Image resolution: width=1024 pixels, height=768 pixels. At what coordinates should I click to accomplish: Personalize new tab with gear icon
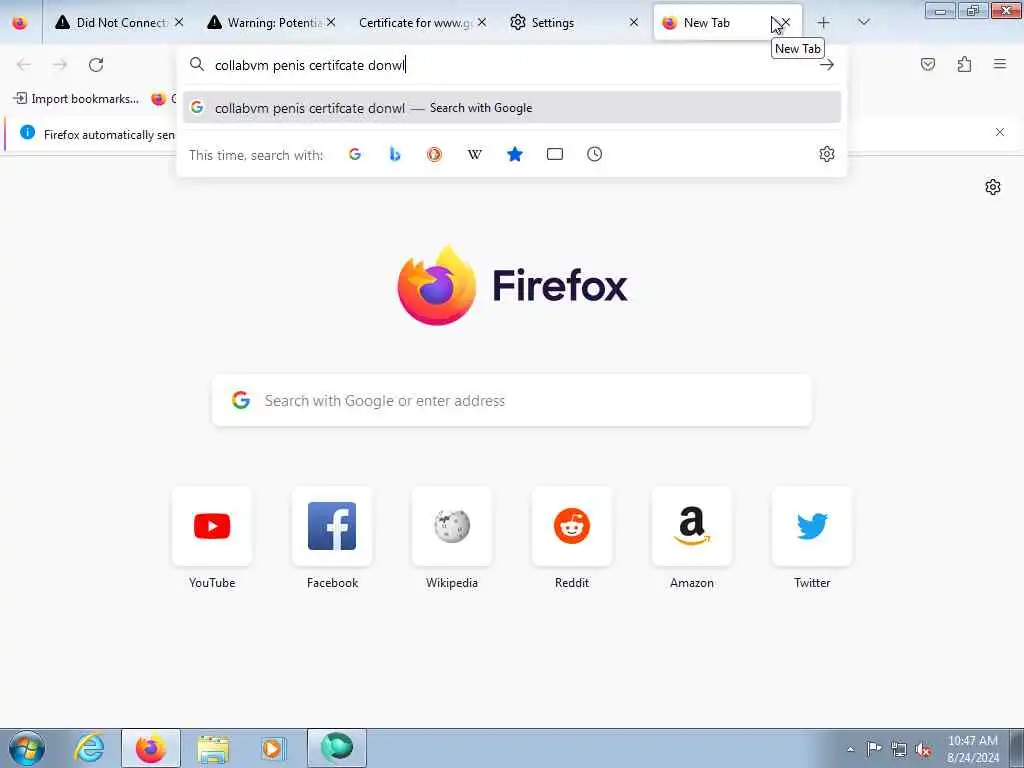[x=993, y=187]
